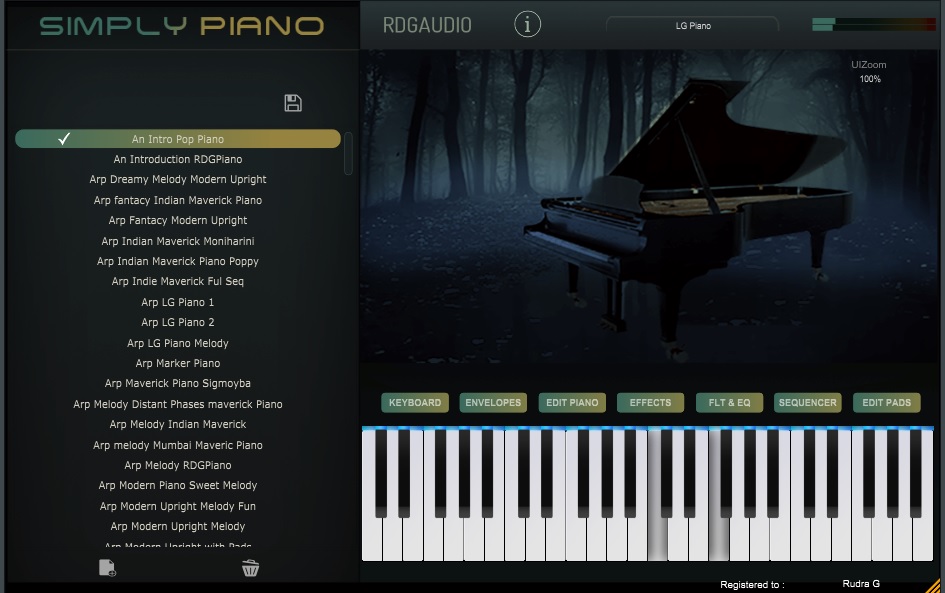Select 'Arp Indie Maverick Ful Seq' preset
The image size is (945, 593).
pos(178,281)
